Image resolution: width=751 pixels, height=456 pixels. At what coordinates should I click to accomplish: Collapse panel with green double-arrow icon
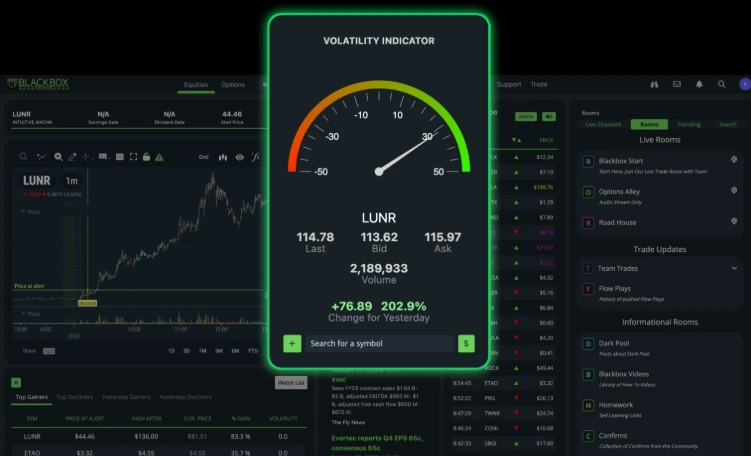[16, 382]
